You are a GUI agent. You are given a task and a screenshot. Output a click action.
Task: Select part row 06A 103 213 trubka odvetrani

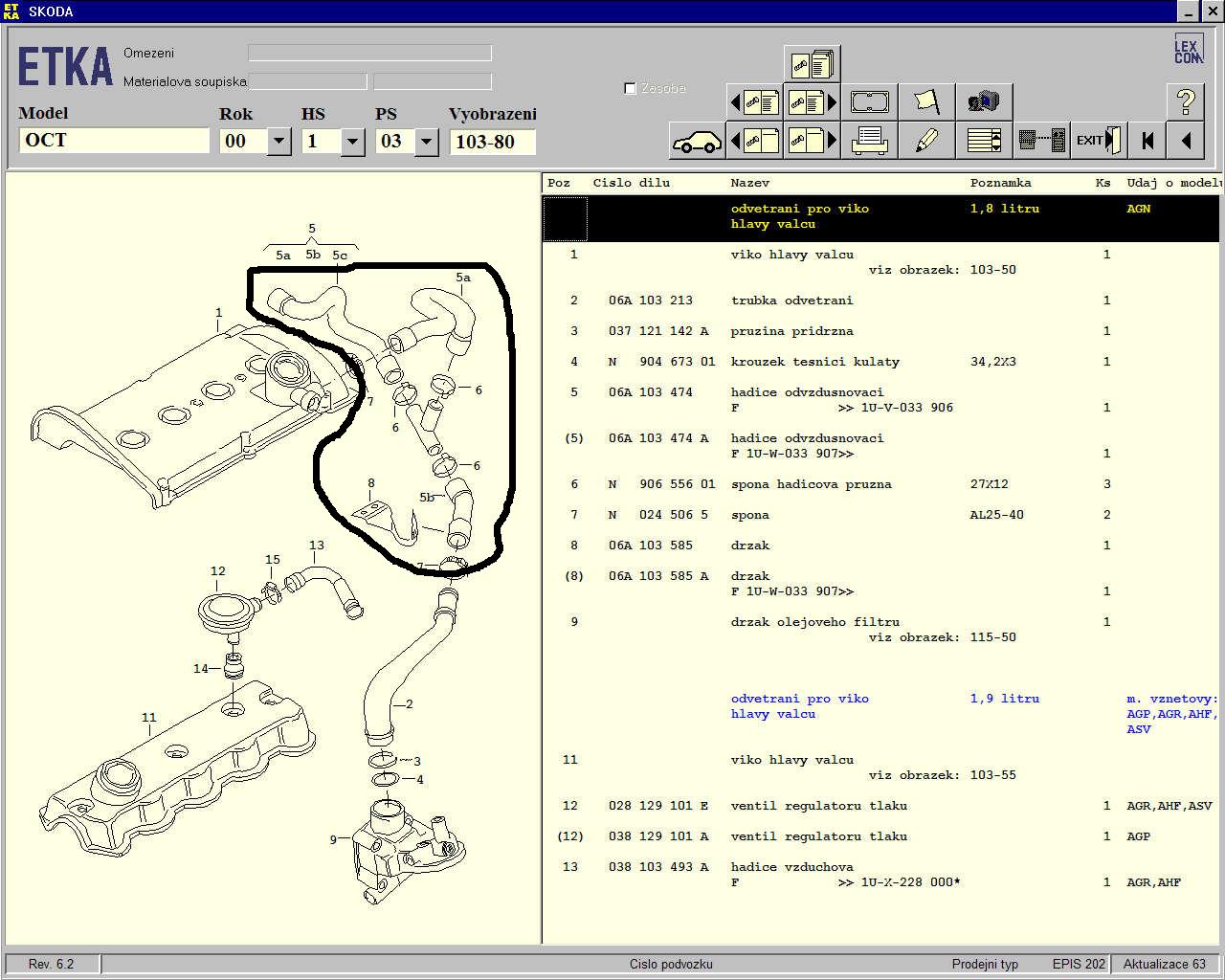pos(881,301)
